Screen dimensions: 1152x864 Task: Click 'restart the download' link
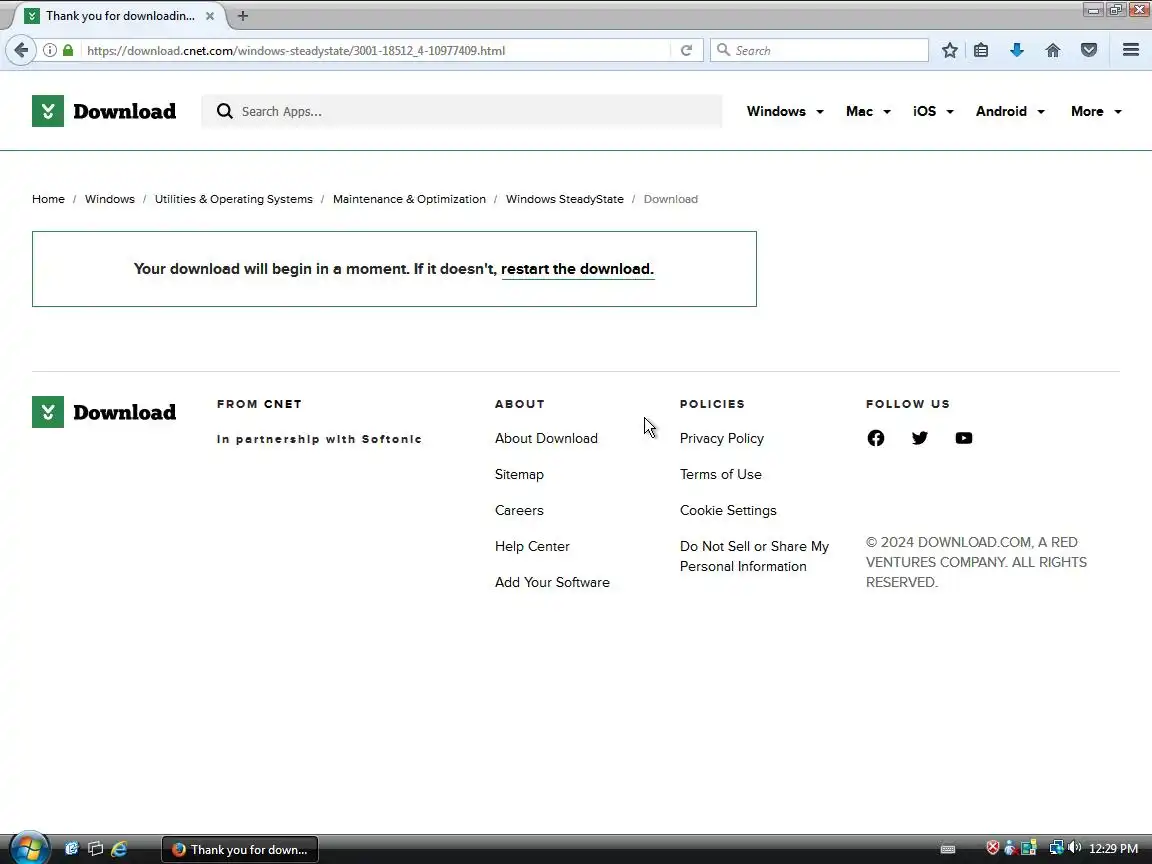click(577, 269)
